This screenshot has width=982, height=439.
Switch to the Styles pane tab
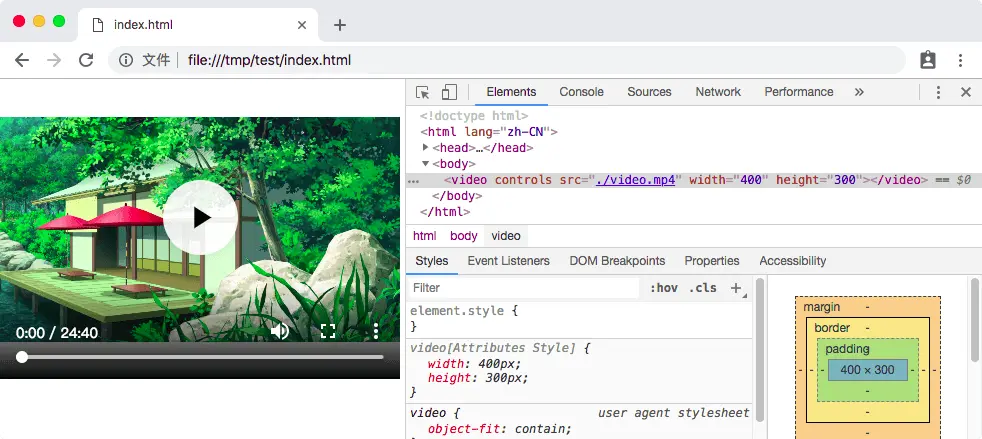tap(432, 261)
